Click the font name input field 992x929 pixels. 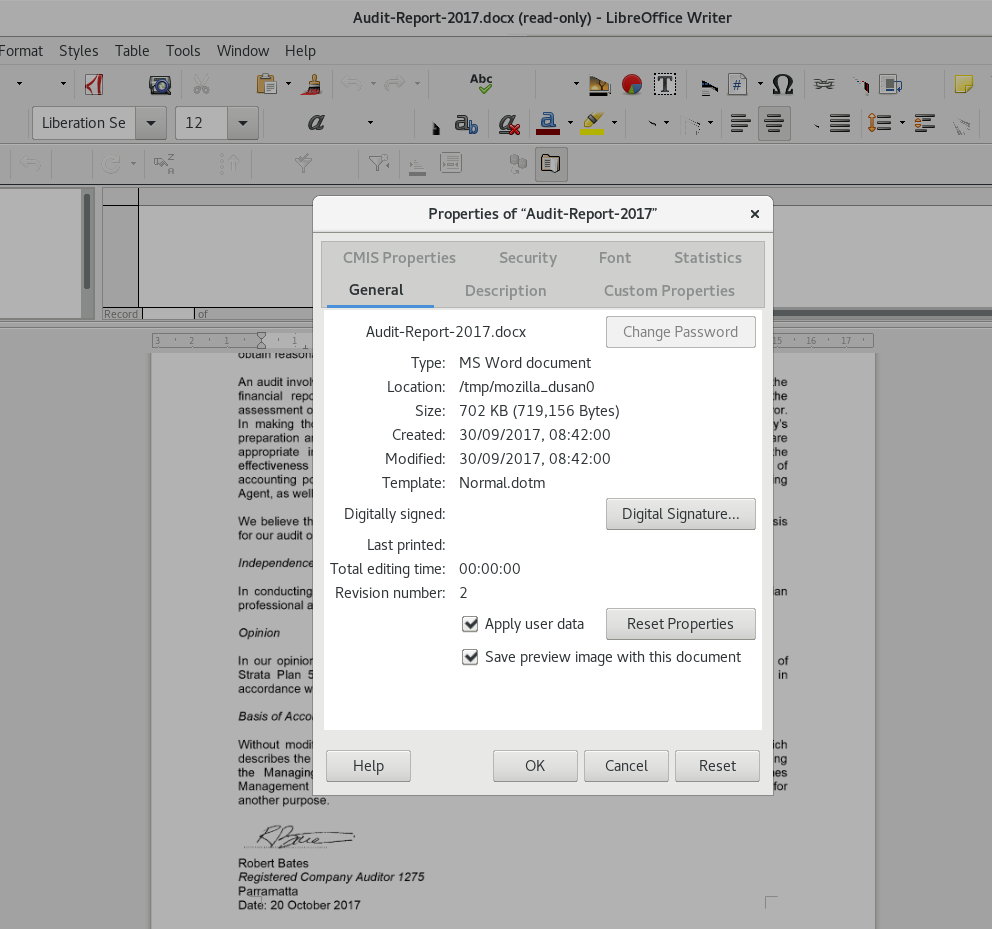[x=84, y=123]
